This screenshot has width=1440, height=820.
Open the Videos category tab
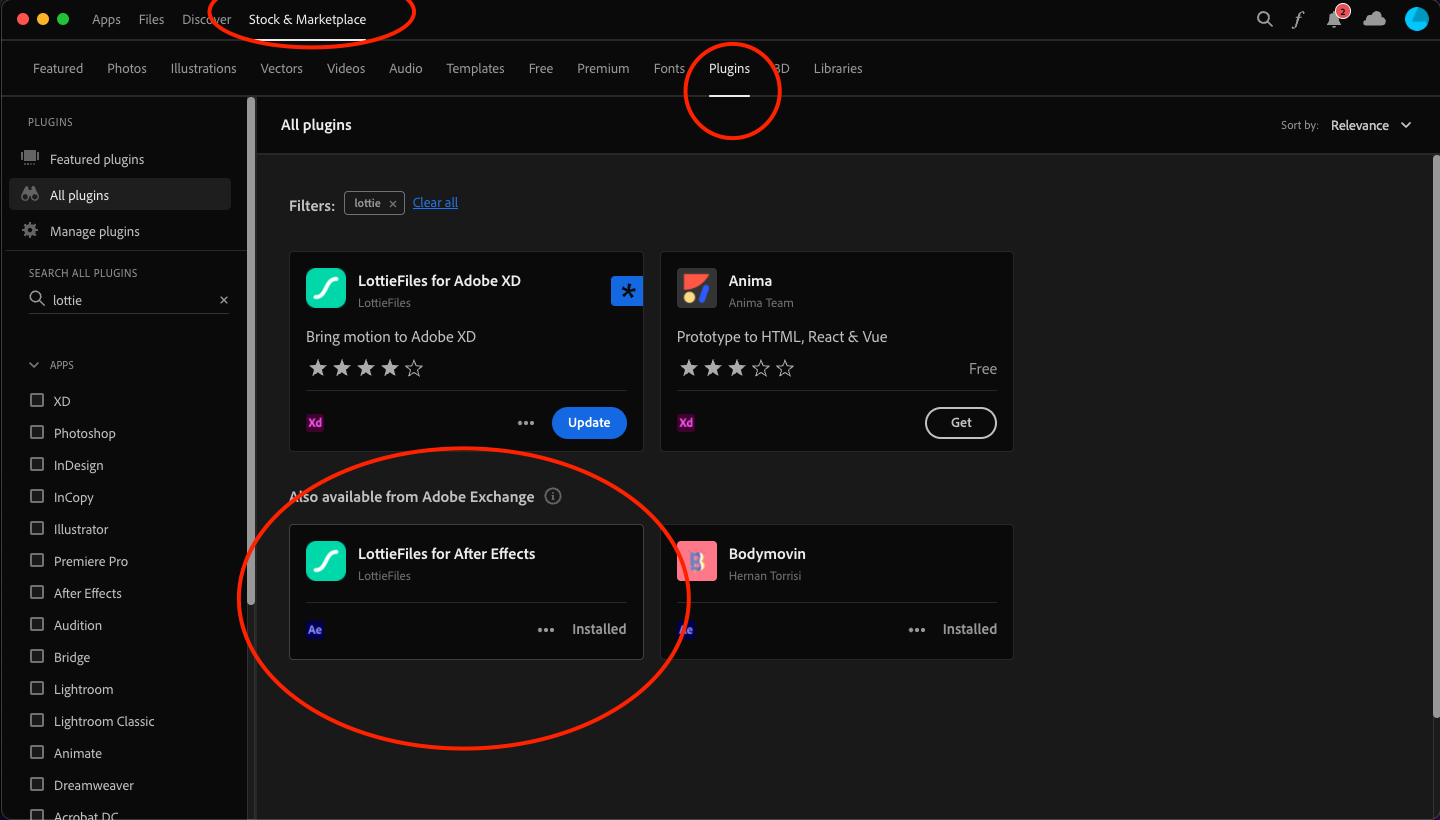[346, 68]
